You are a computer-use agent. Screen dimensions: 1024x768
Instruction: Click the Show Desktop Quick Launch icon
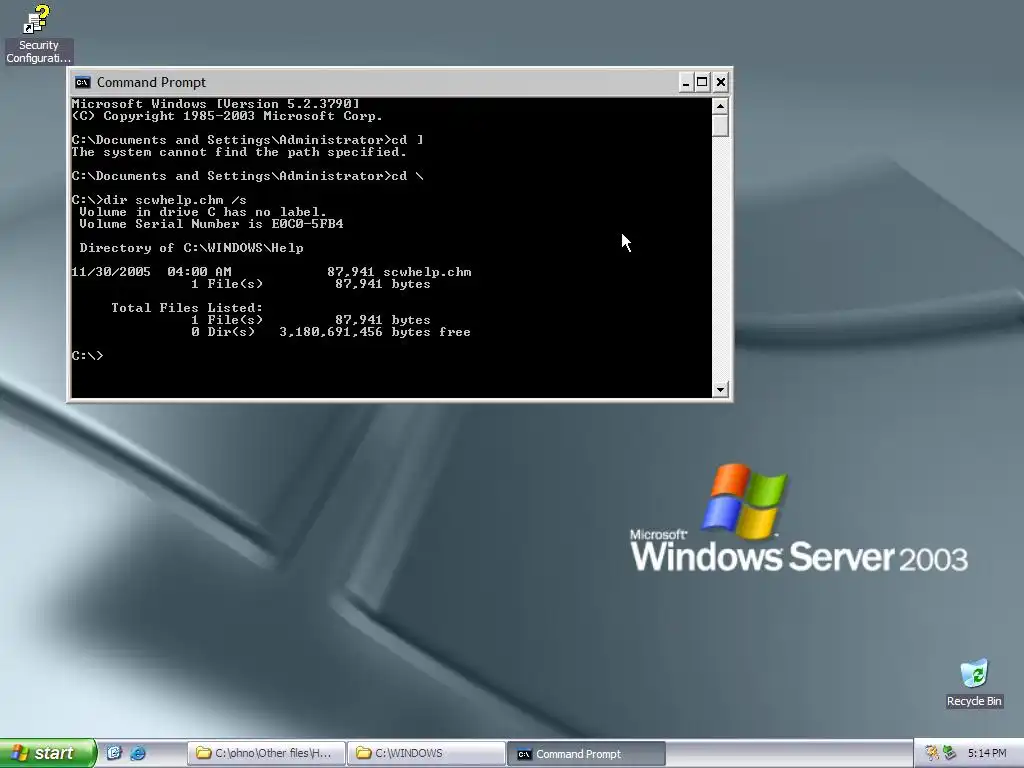pos(114,753)
